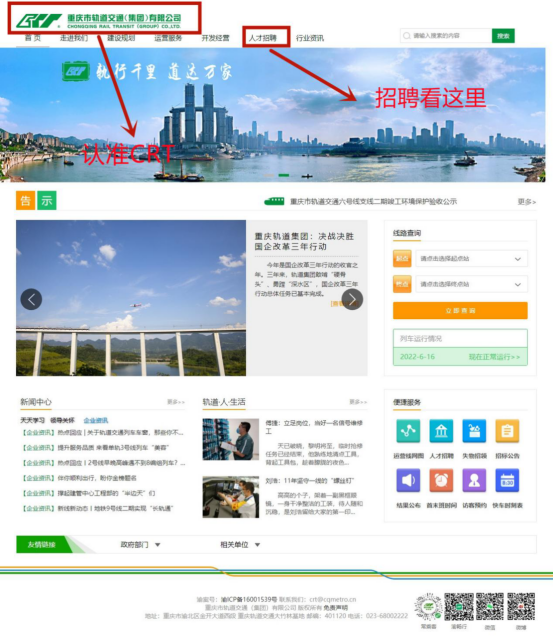This screenshot has height=641, width=553.
Task: Open the 人才招聘 menu item in navigation bar
Action: (x=263, y=38)
